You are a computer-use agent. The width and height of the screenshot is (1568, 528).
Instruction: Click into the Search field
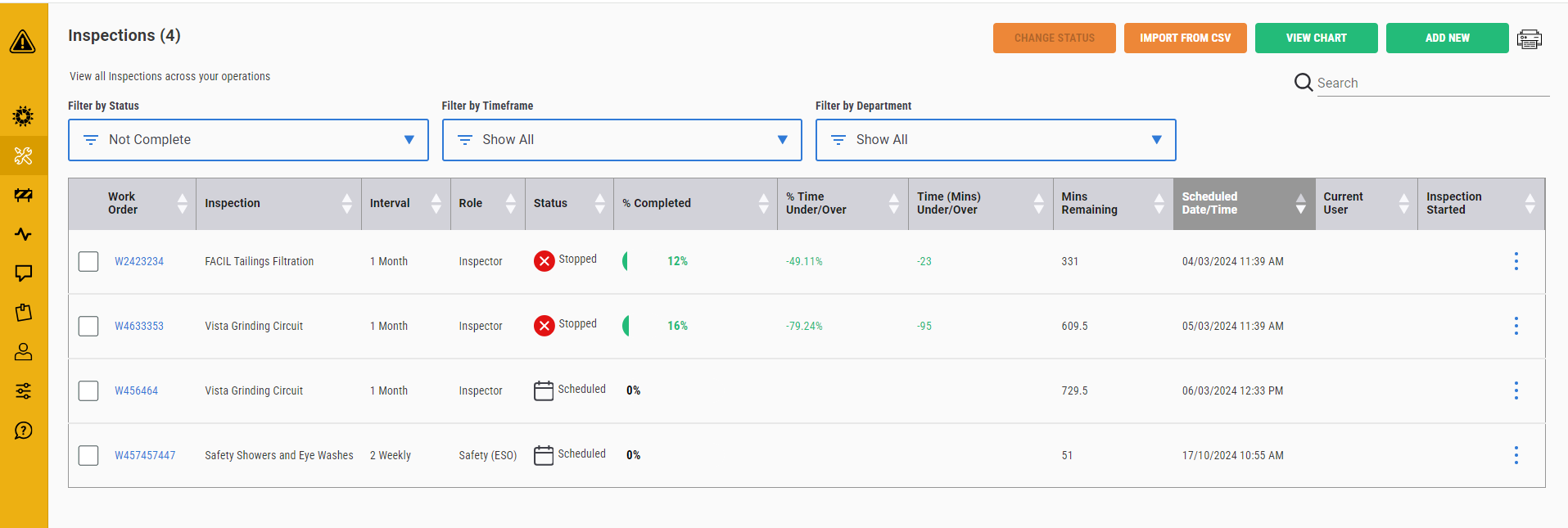coord(1431,83)
